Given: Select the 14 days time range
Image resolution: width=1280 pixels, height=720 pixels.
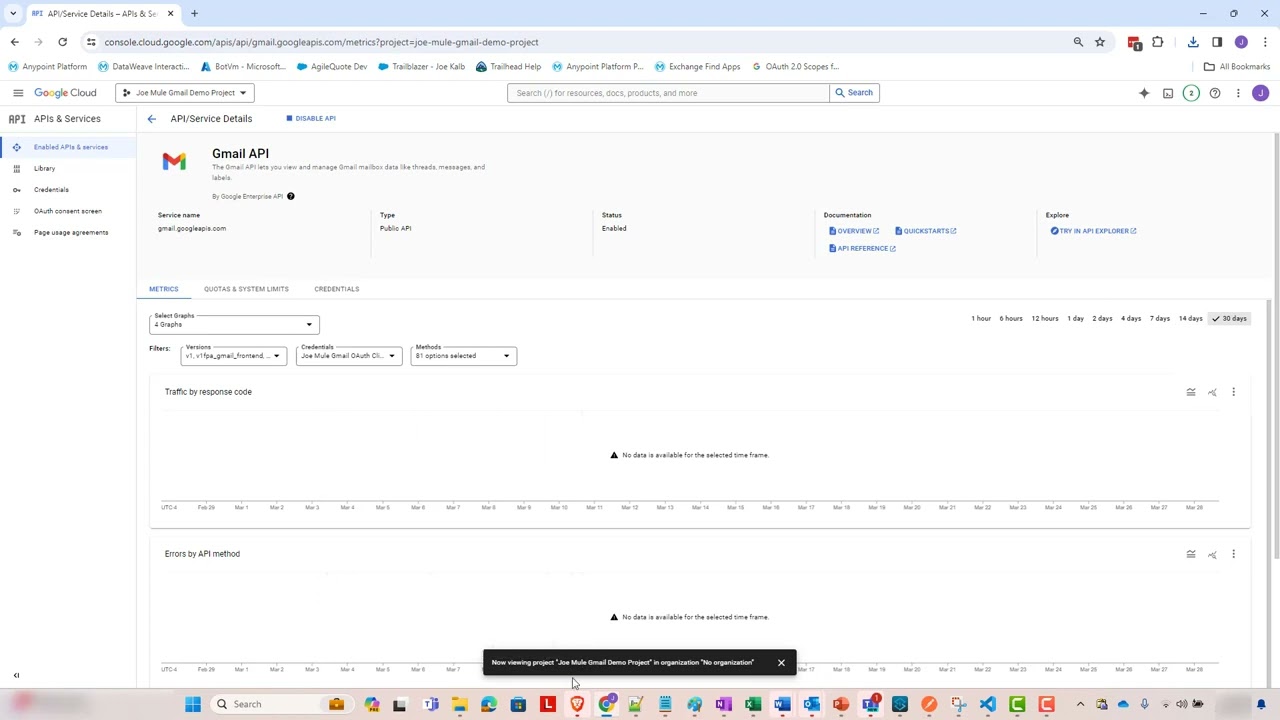Looking at the screenshot, I should pos(1190,319).
